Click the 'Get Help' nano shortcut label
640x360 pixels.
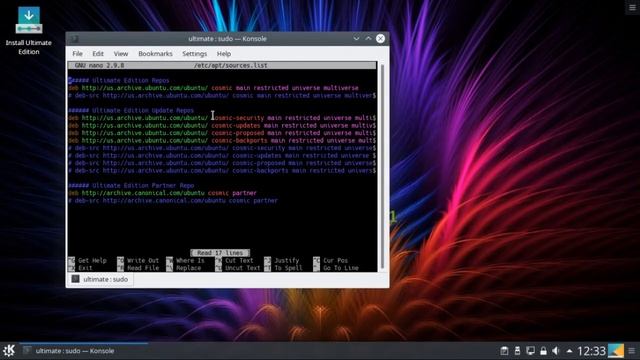(x=92, y=260)
